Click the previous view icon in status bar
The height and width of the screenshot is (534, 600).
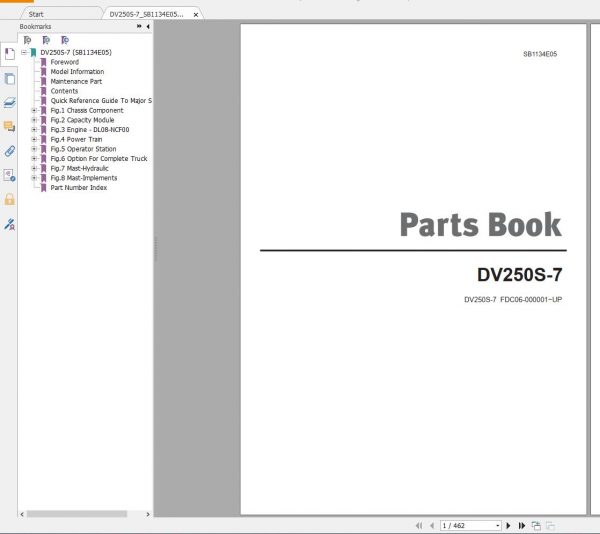pos(536,526)
